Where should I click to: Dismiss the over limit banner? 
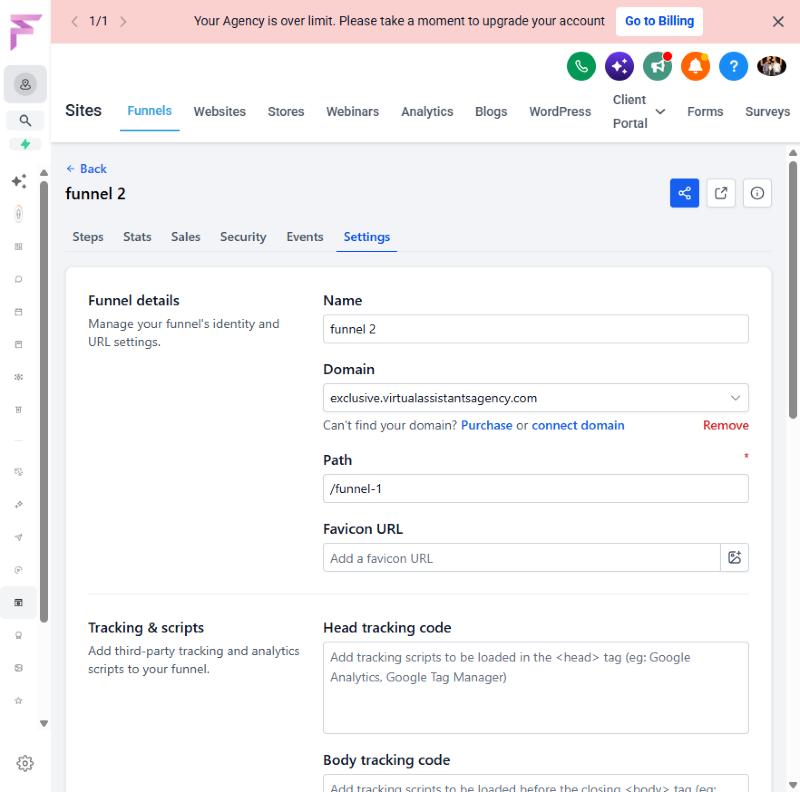tap(778, 21)
